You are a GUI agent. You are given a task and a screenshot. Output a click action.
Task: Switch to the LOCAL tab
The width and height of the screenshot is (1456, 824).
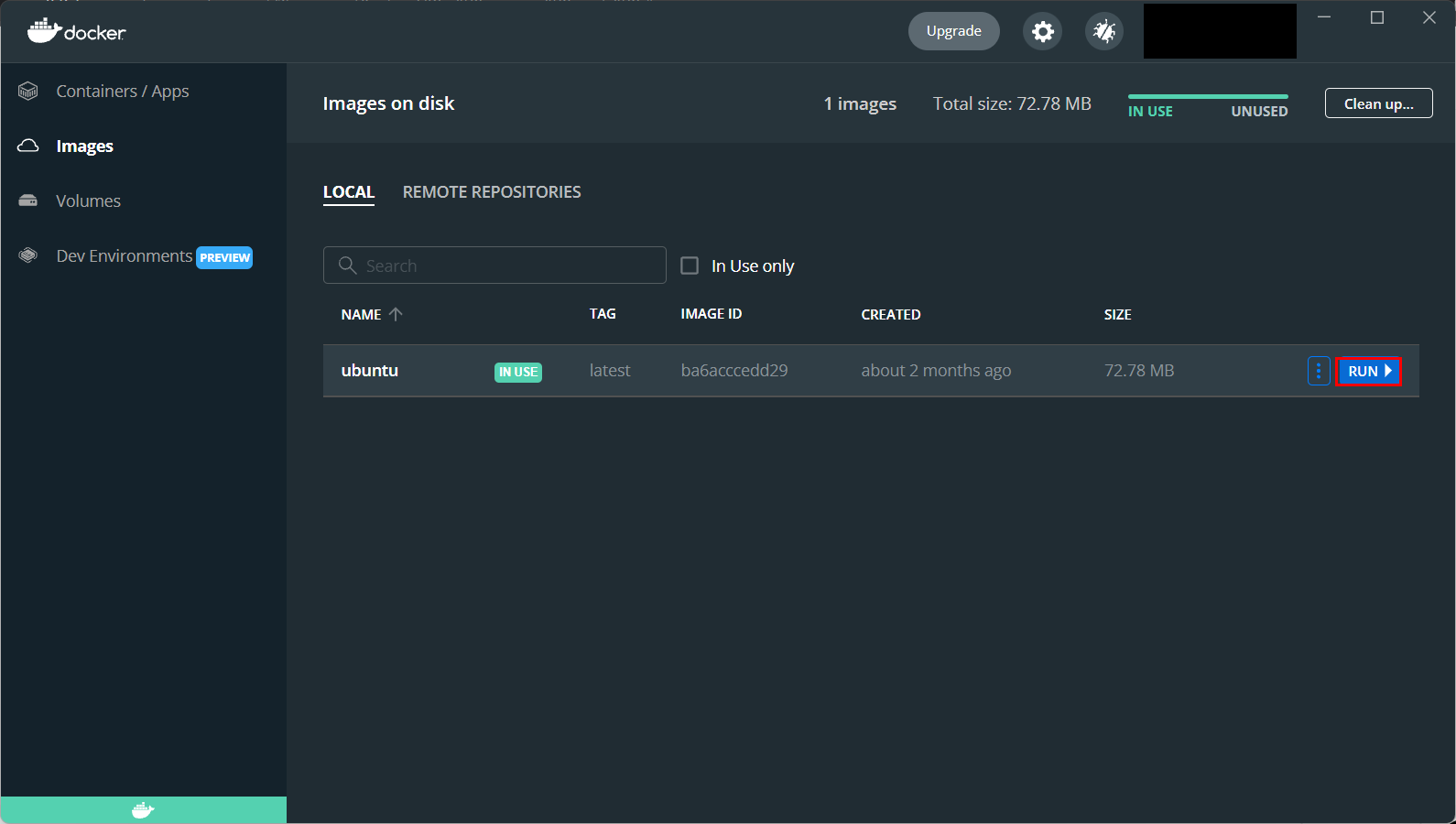pyautogui.click(x=349, y=192)
